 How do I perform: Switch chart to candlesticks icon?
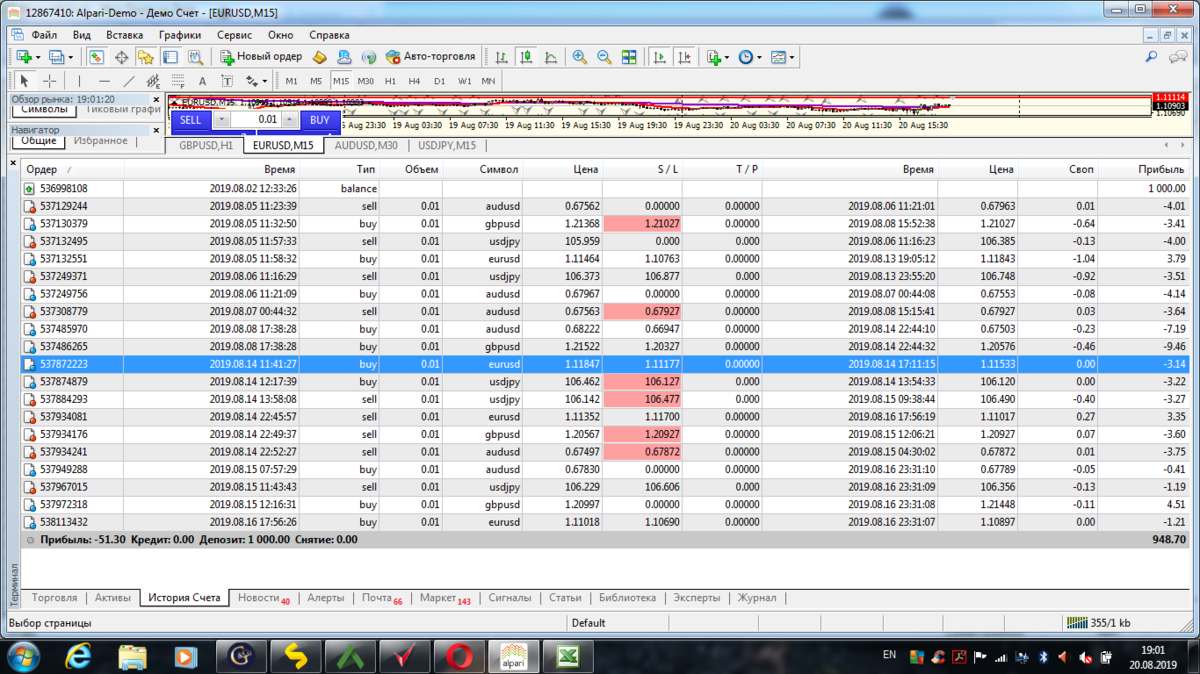click(526, 57)
